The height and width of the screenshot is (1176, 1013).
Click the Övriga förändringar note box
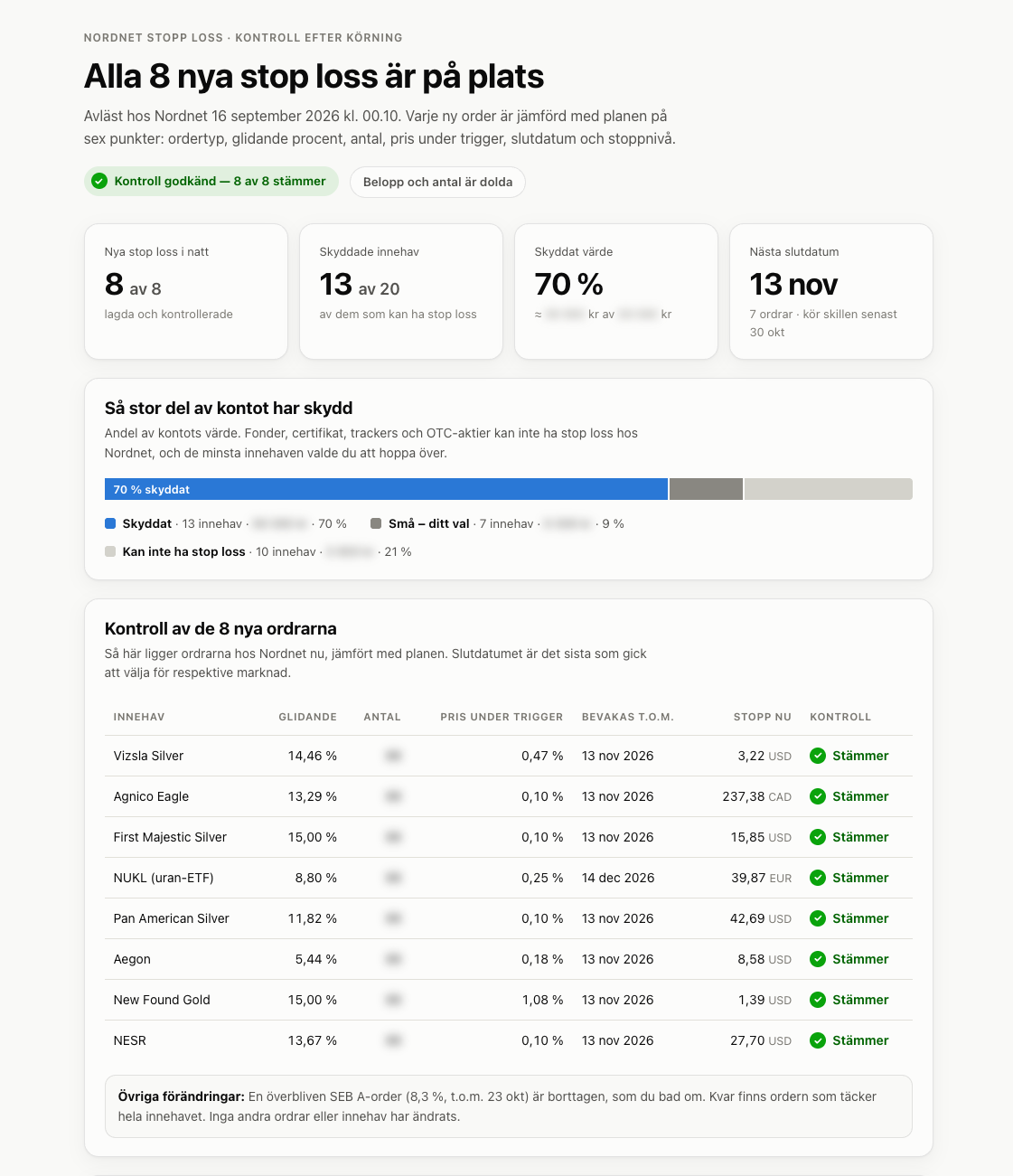click(509, 1106)
